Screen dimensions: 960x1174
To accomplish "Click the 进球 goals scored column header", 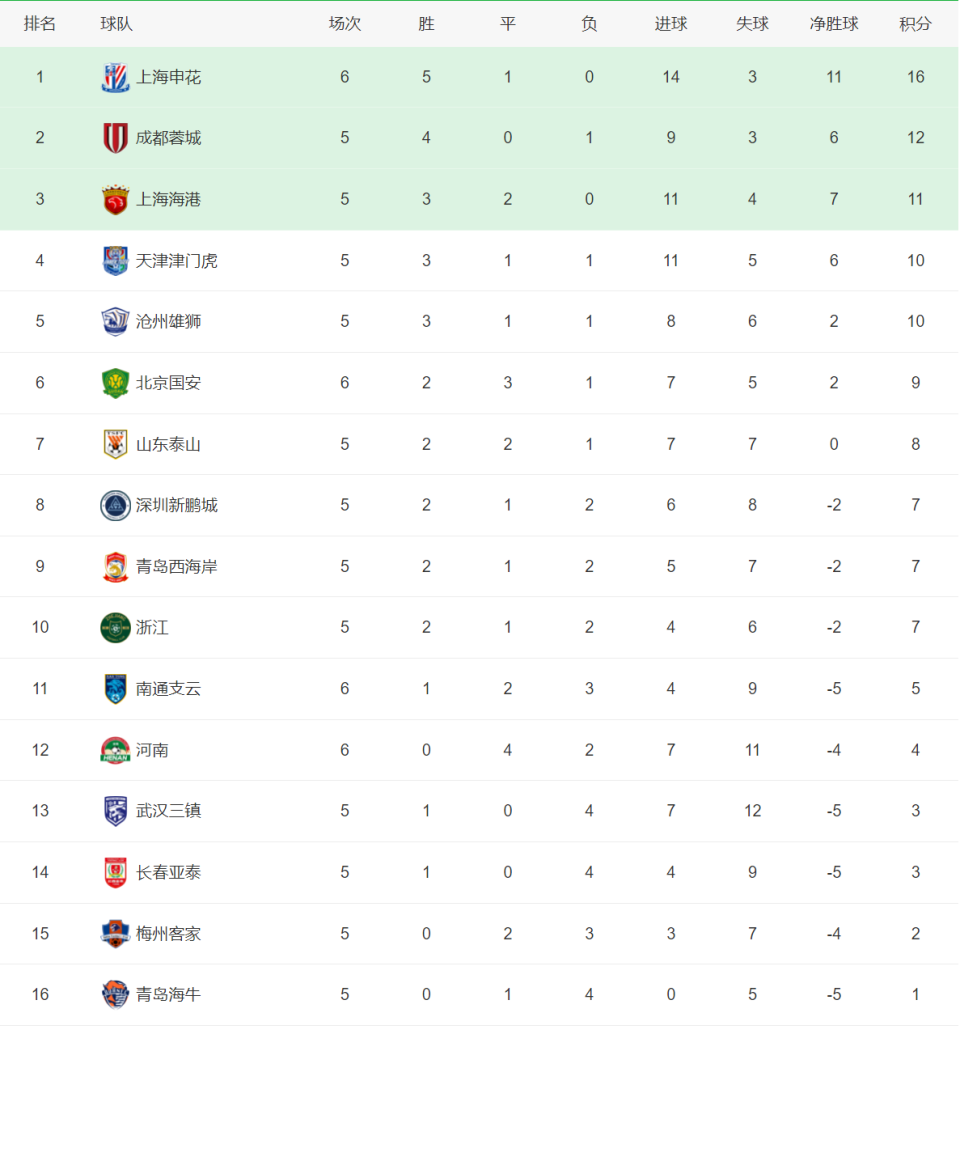I will point(671,24).
